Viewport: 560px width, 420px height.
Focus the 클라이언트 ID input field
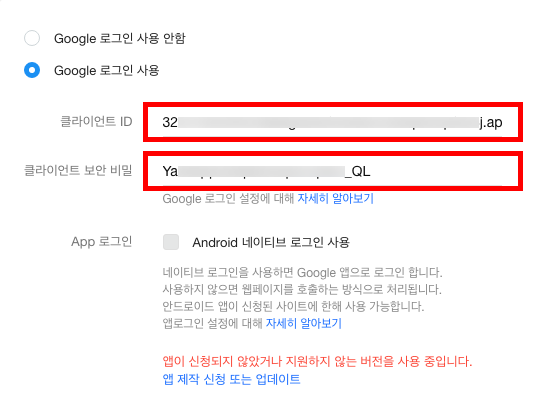point(332,122)
